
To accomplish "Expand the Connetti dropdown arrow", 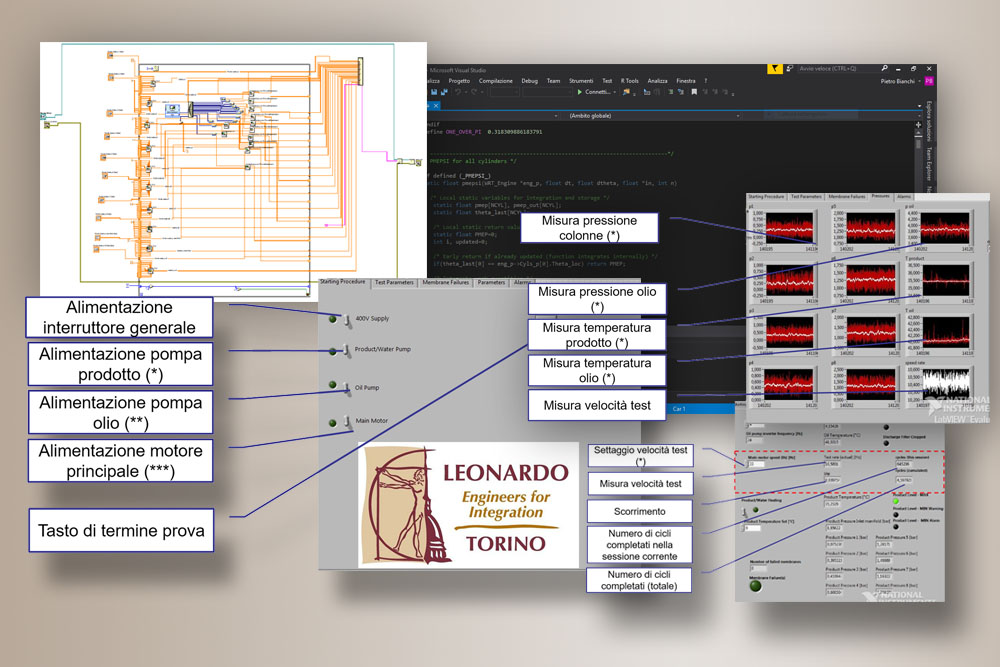I will click(615, 92).
